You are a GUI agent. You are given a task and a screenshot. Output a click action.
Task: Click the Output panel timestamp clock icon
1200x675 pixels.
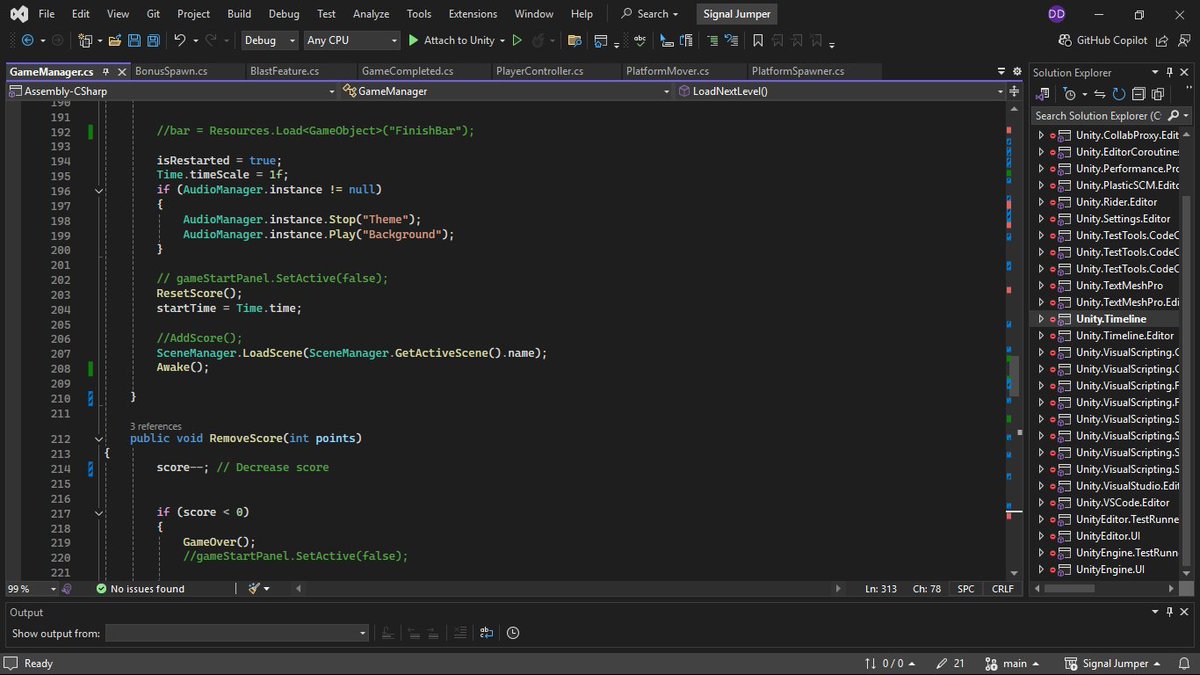pos(513,633)
